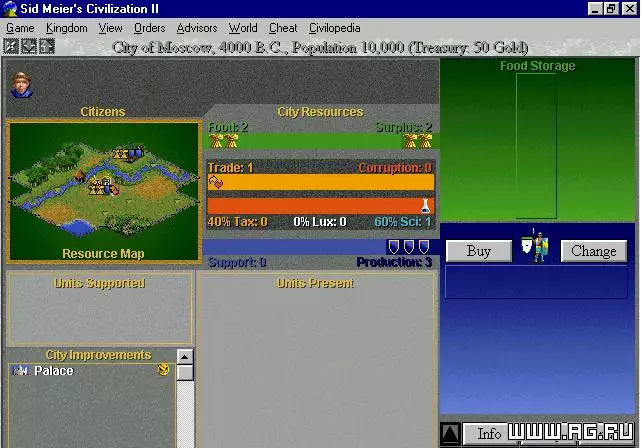The image size is (641, 448).
Task: Click the lake tile on Resource Map
Action: 77,226
